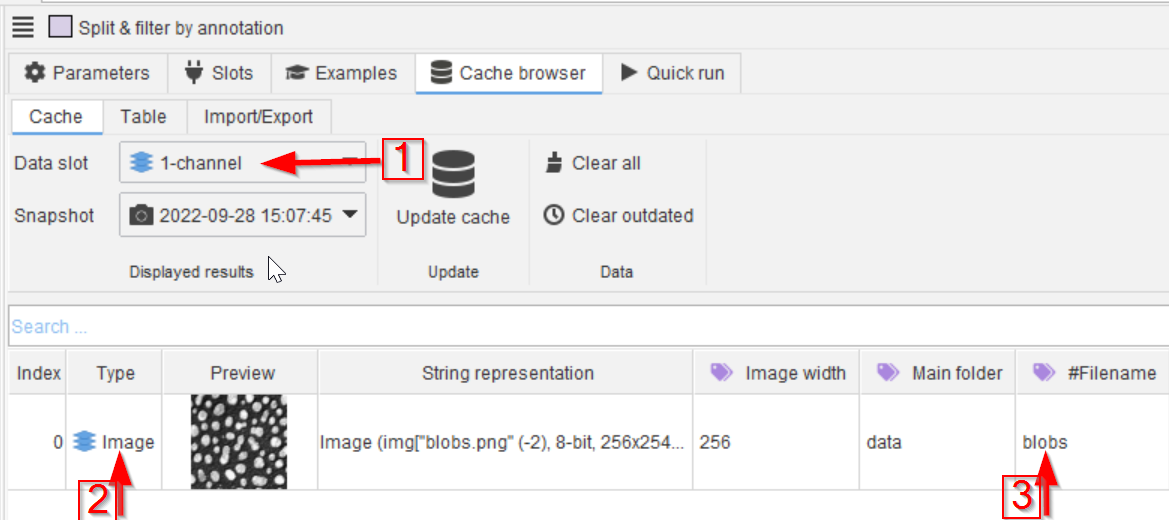This screenshot has width=1169, height=520.
Task: Switch to the Table sub-tab
Action: [143, 116]
